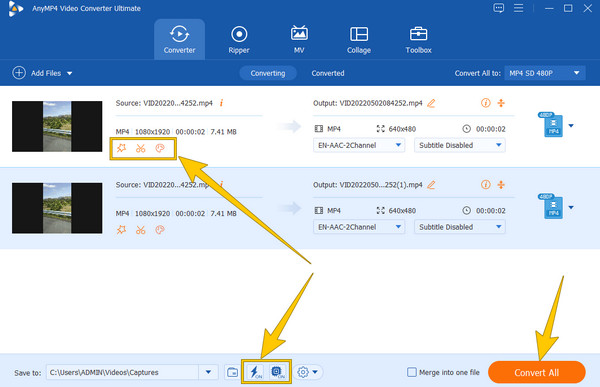
Task: Click the cut scissors icon for first video
Action: pyautogui.click(x=140, y=148)
